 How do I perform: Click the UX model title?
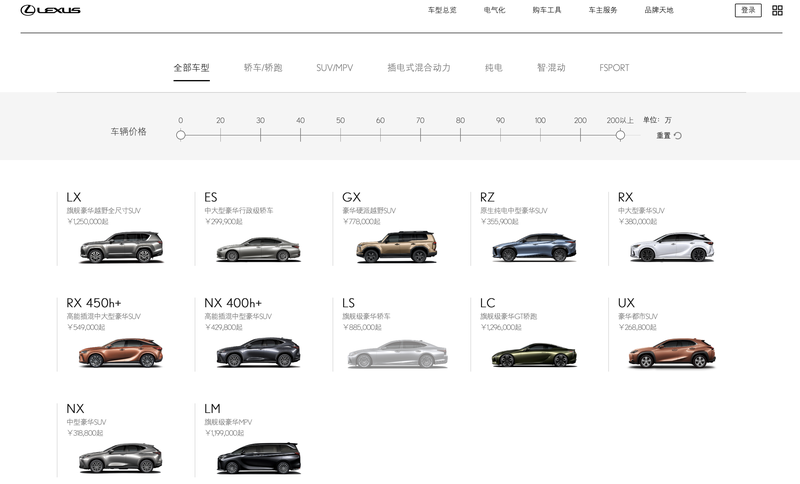(x=627, y=303)
